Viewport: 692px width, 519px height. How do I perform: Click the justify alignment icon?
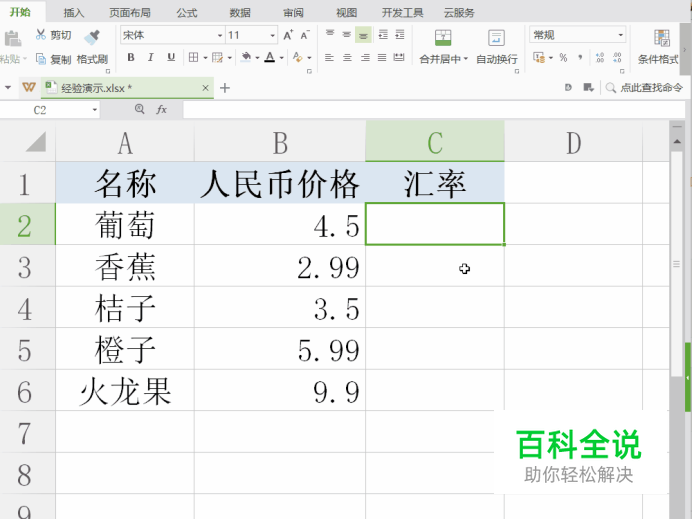click(x=382, y=57)
